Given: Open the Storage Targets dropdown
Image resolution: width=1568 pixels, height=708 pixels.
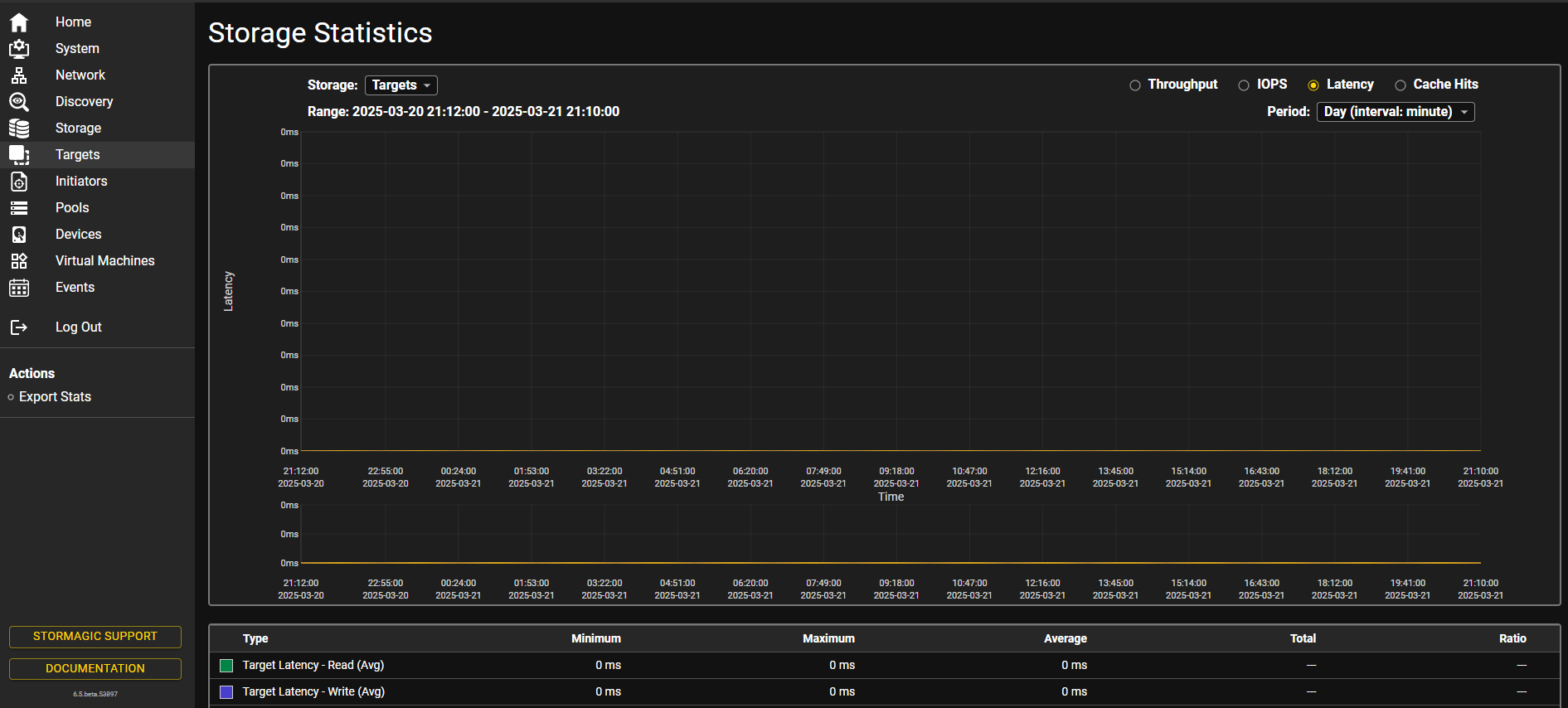Looking at the screenshot, I should pos(401,85).
